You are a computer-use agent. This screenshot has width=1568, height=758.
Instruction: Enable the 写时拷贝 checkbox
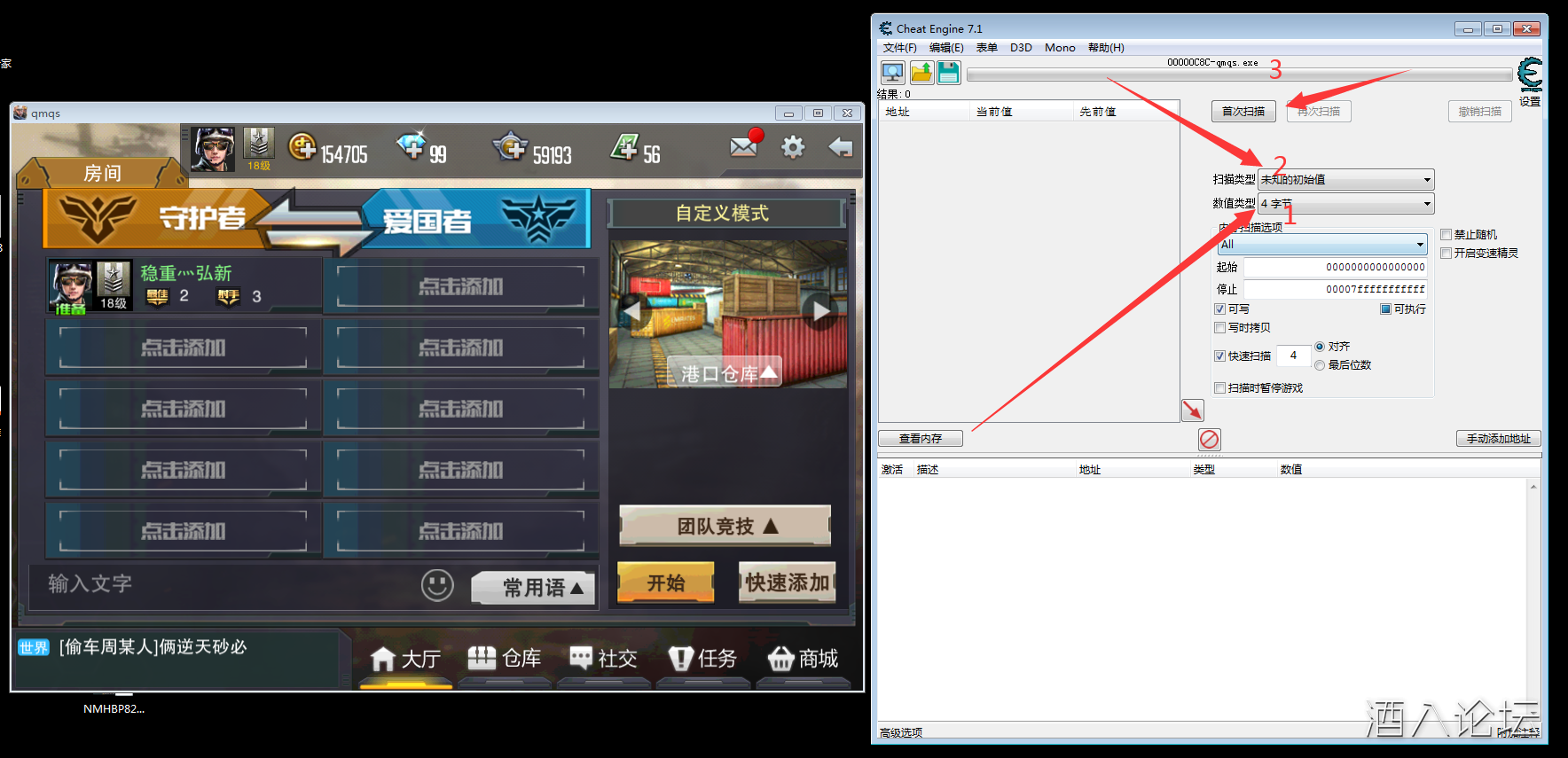coord(1220,328)
